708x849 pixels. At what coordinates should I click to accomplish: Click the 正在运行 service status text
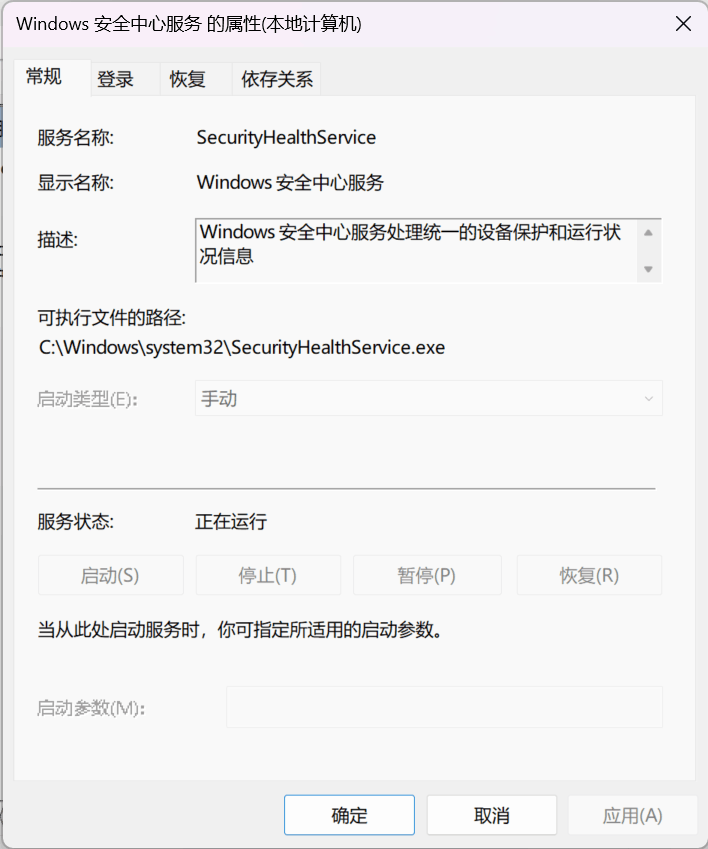[231, 521]
